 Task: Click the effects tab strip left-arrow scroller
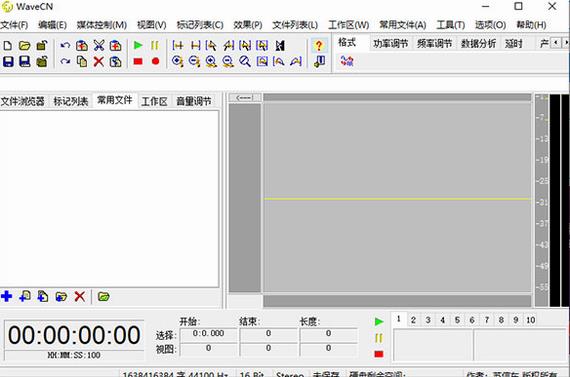(556, 43)
